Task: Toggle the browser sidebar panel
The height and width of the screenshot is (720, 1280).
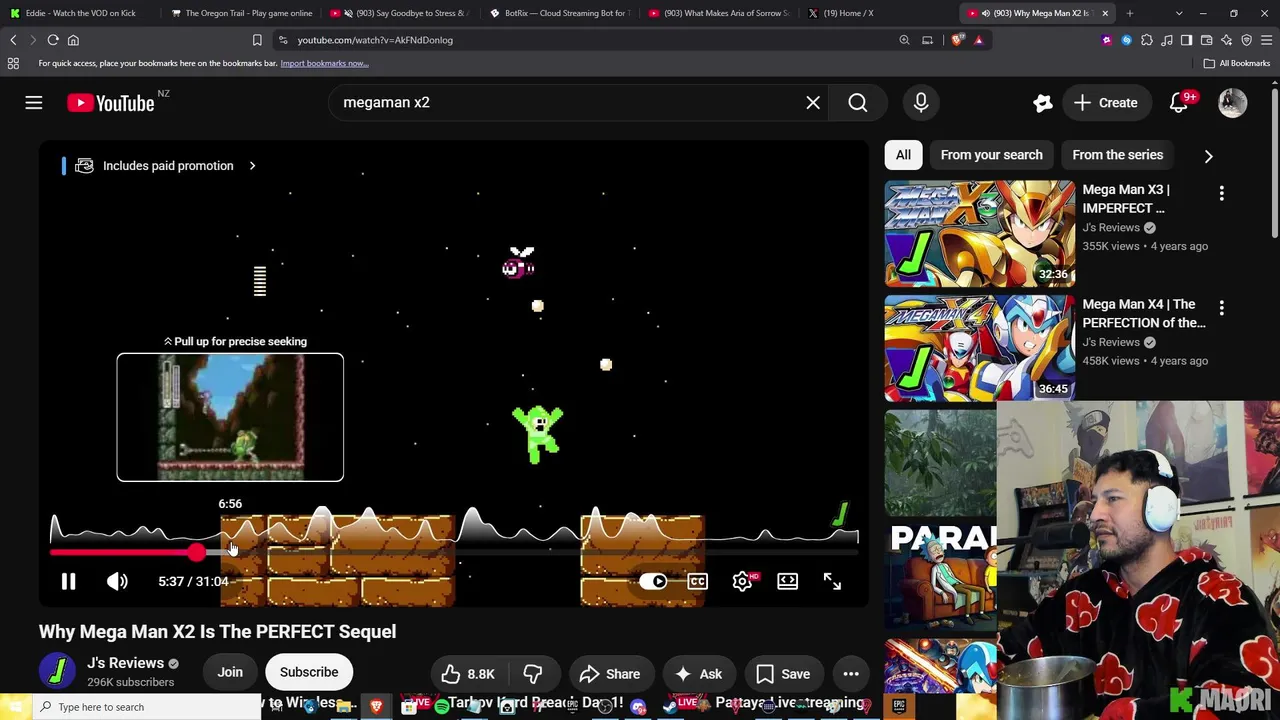Action: (1186, 40)
